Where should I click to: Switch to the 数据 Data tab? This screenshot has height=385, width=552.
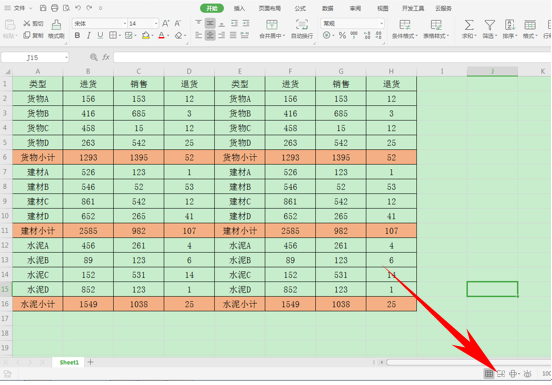click(x=328, y=8)
